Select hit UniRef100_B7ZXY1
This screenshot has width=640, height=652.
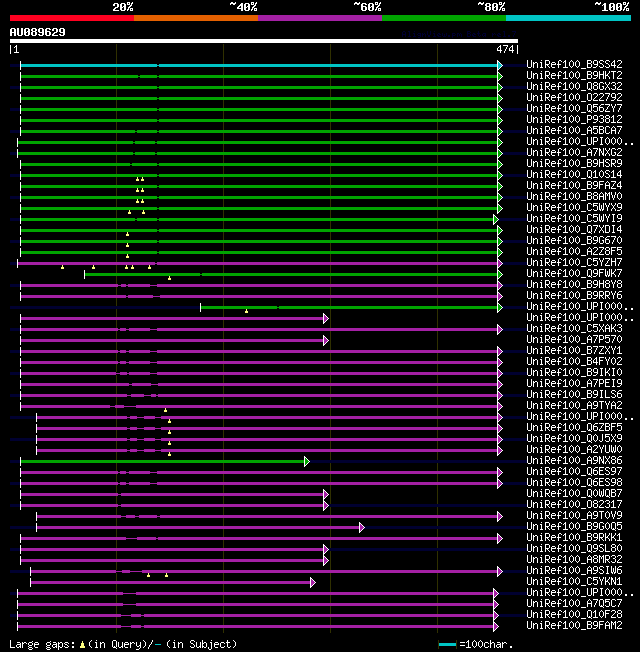(574, 351)
